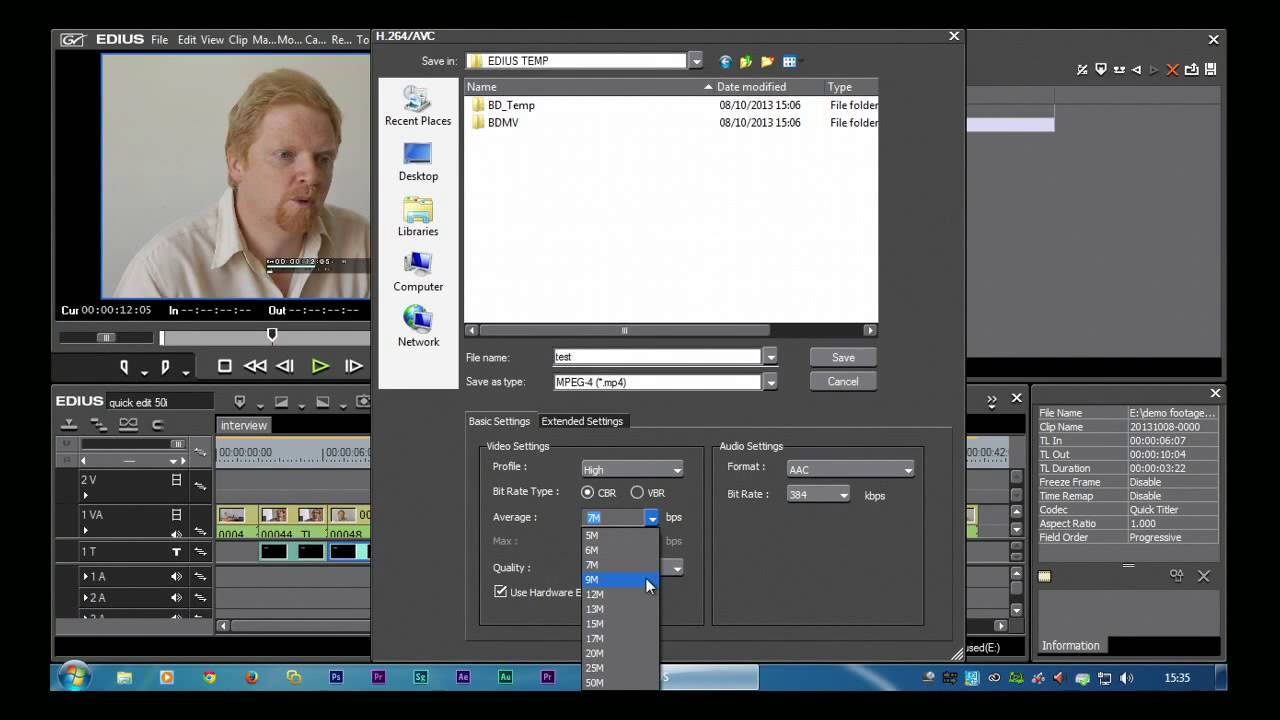This screenshot has width=1280, height=720.
Task: Stop playback in the player
Action: (x=225, y=367)
